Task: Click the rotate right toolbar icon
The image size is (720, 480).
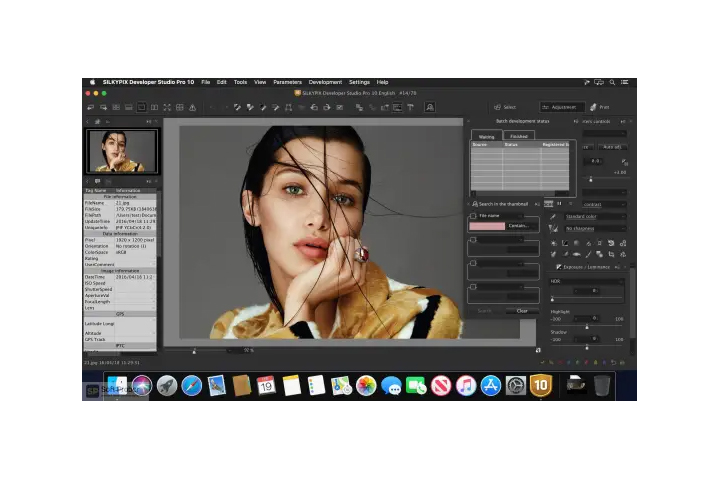Action: click(327, 107)
